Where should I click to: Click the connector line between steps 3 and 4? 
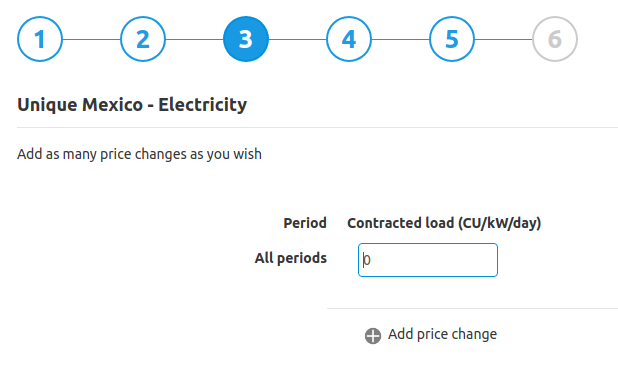298,39
